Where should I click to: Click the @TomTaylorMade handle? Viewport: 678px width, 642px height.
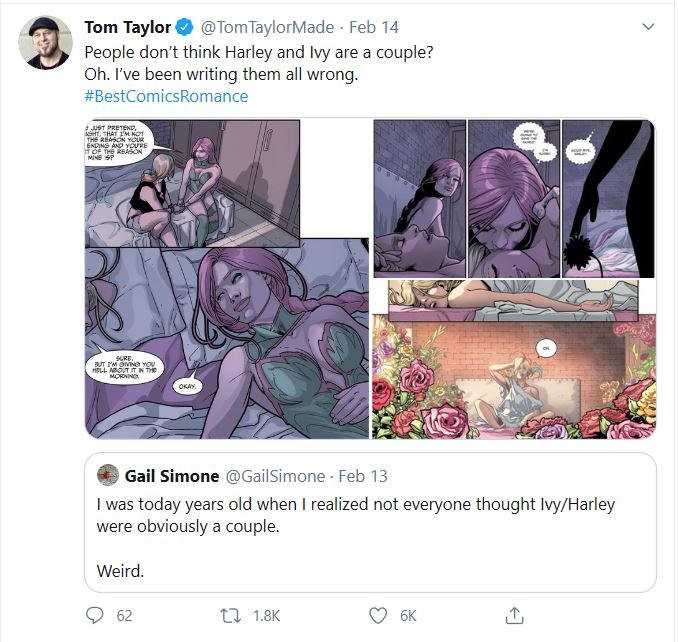269,26
